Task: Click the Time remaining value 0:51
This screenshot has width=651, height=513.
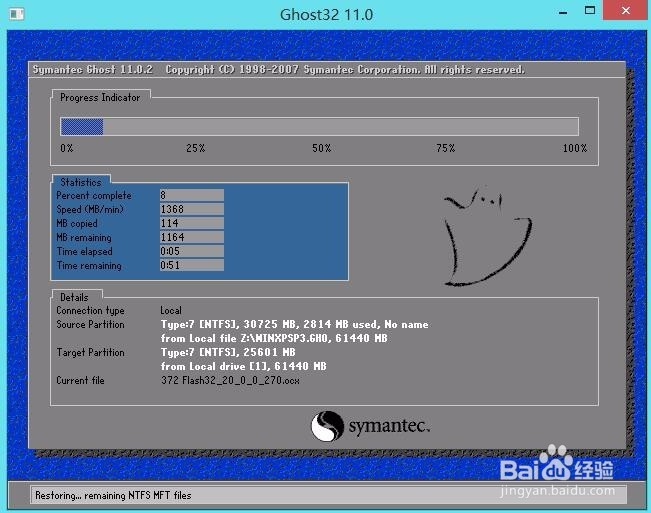Action: point(192,265)
